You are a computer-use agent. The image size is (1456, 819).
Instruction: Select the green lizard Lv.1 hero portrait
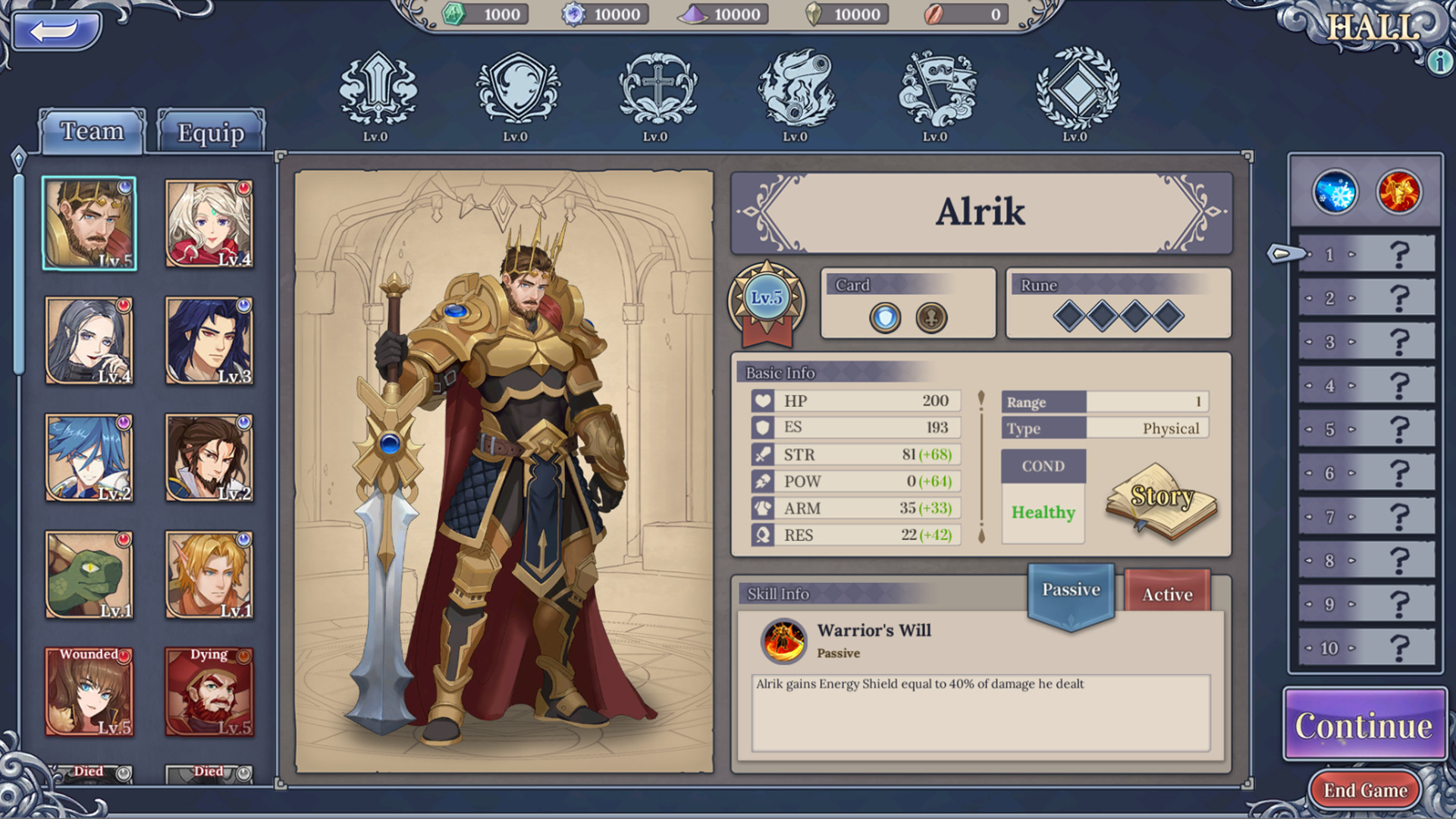pos(89,575)
